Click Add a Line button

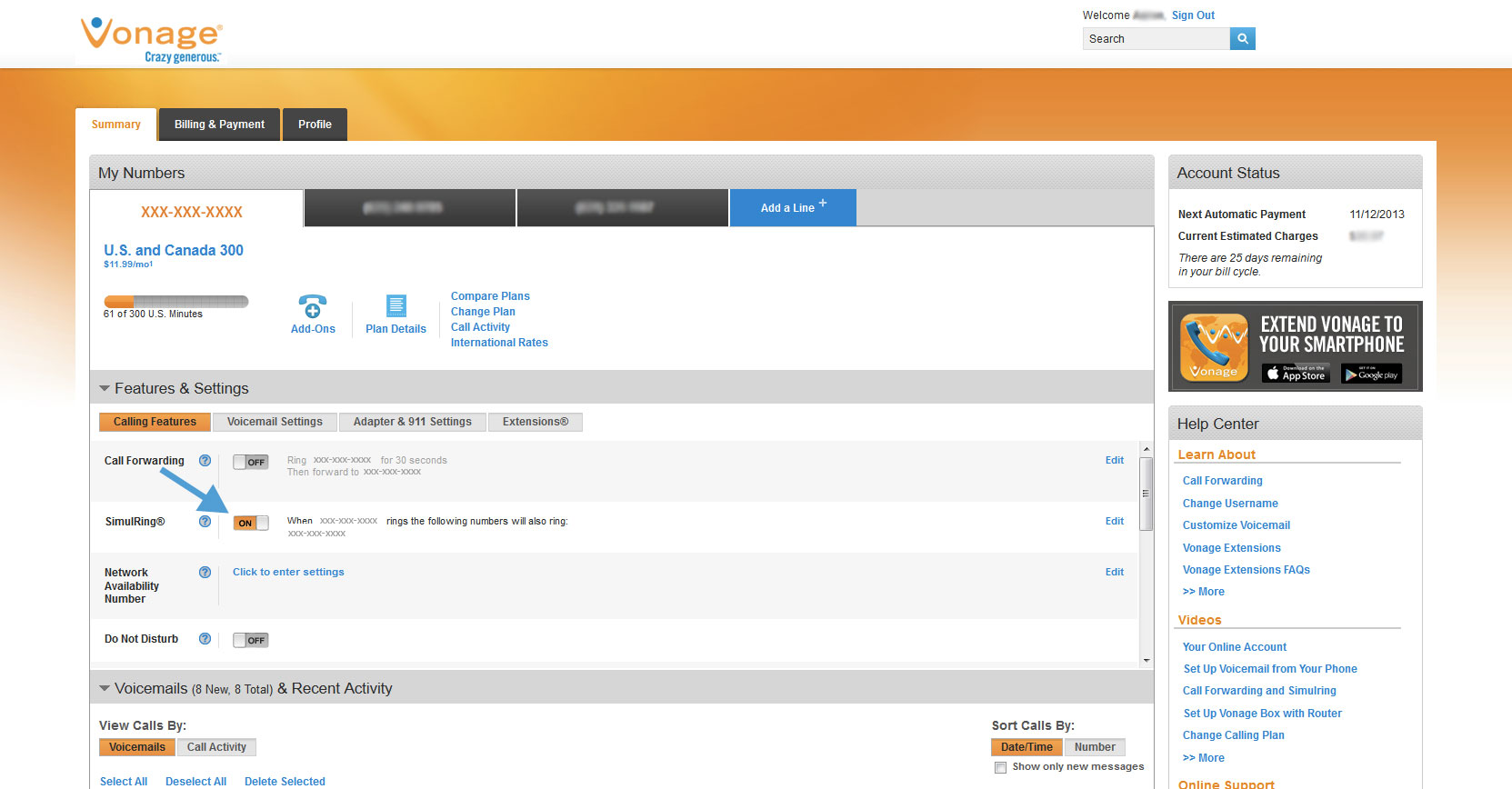[x=793, y=207]
